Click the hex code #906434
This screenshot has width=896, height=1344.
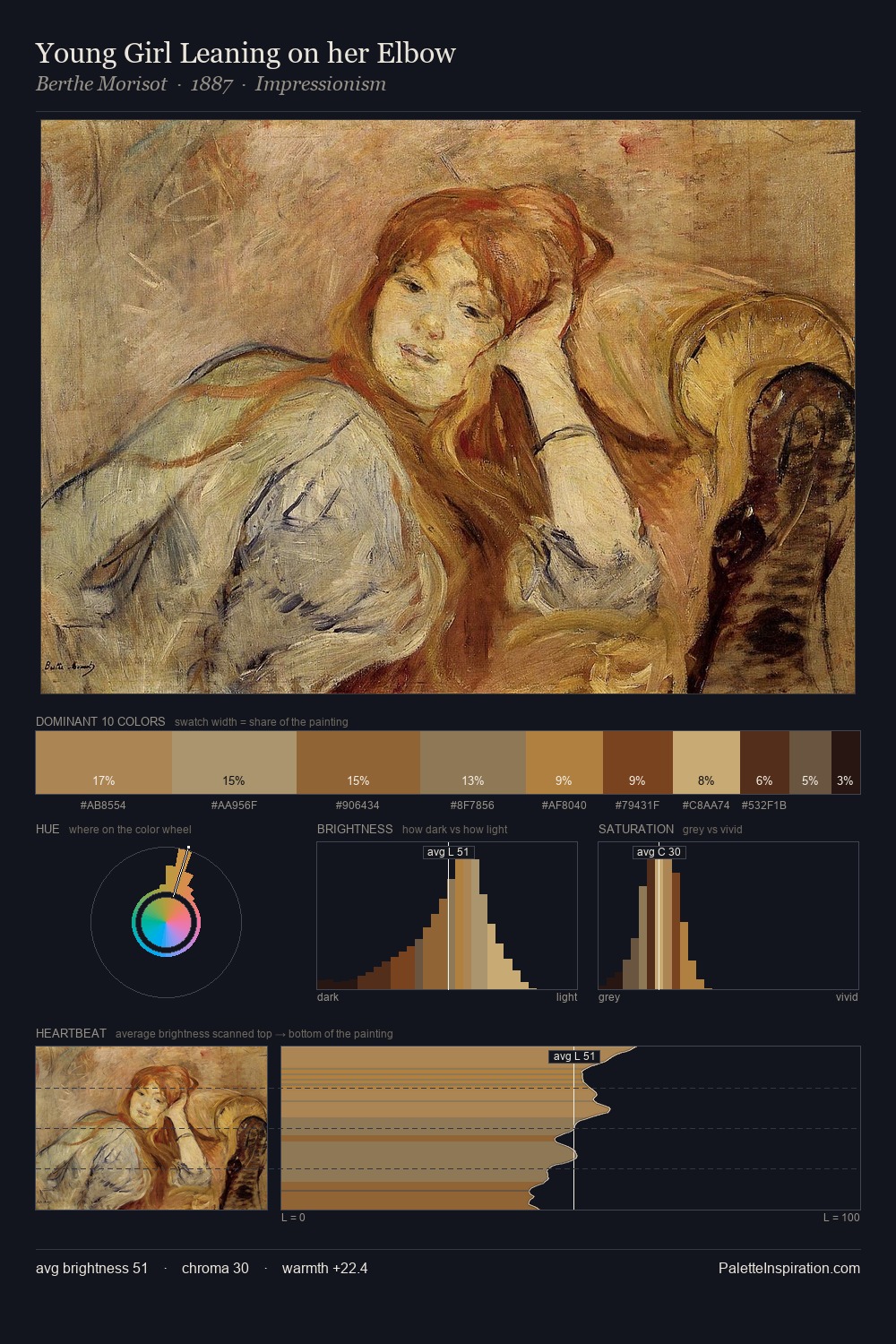[358, 806]
